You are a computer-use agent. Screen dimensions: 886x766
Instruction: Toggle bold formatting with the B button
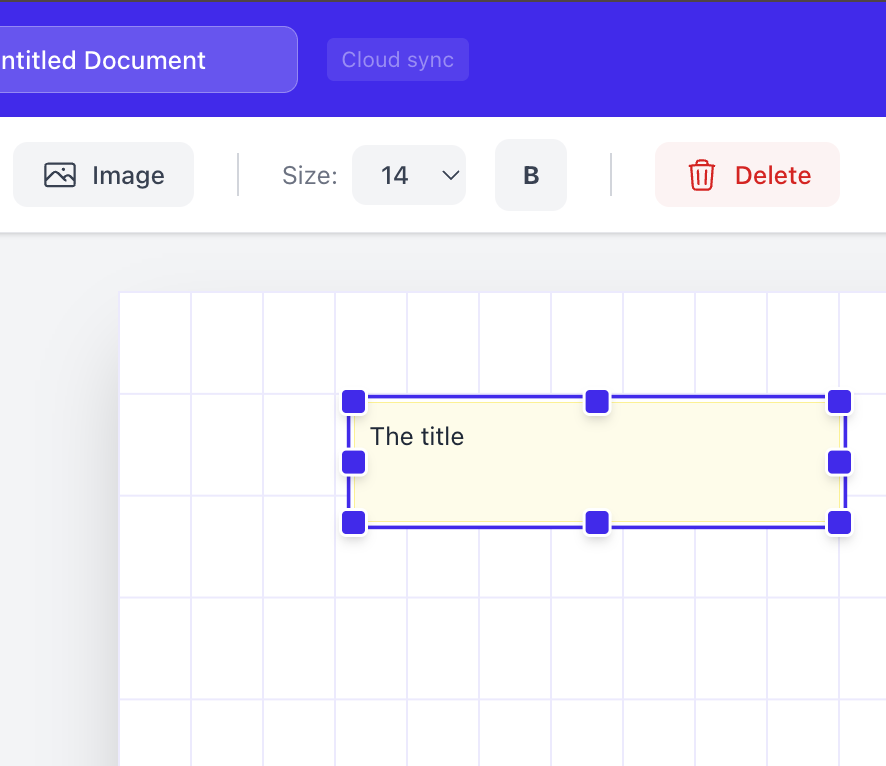[530, 174]
